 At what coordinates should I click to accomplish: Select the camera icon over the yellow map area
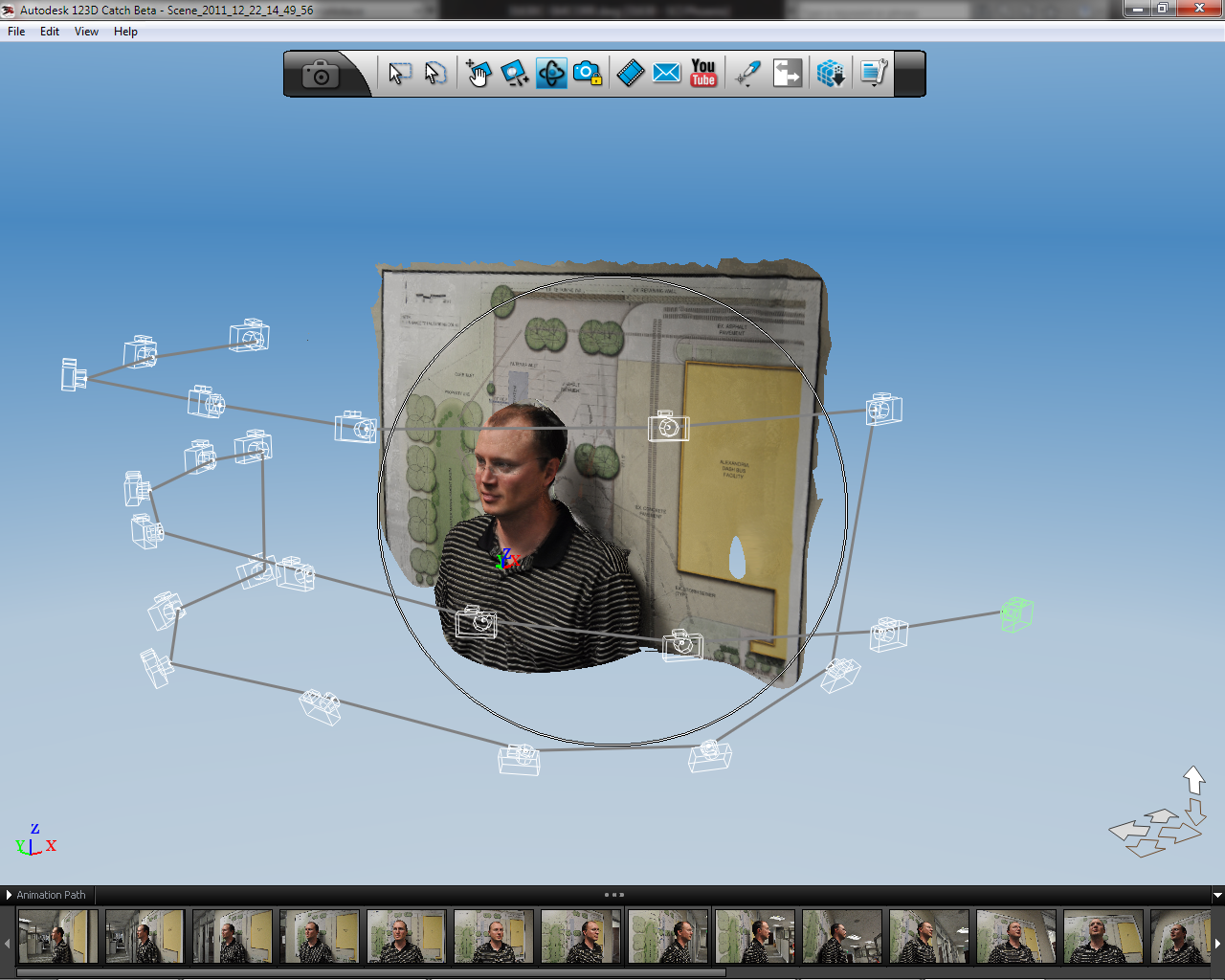pyautogui.click(x=668, y=426)
